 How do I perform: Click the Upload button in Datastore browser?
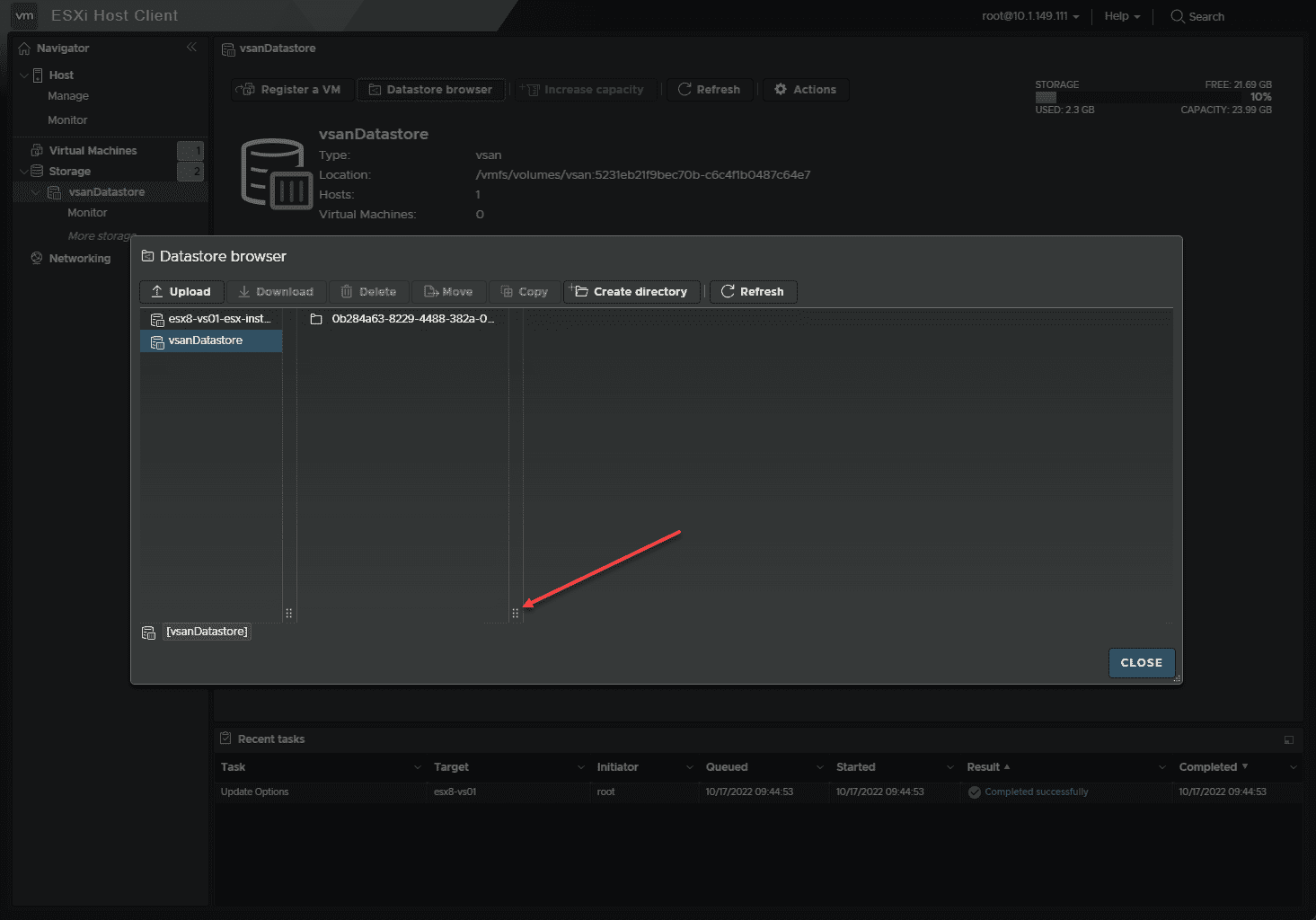[181, 292]
